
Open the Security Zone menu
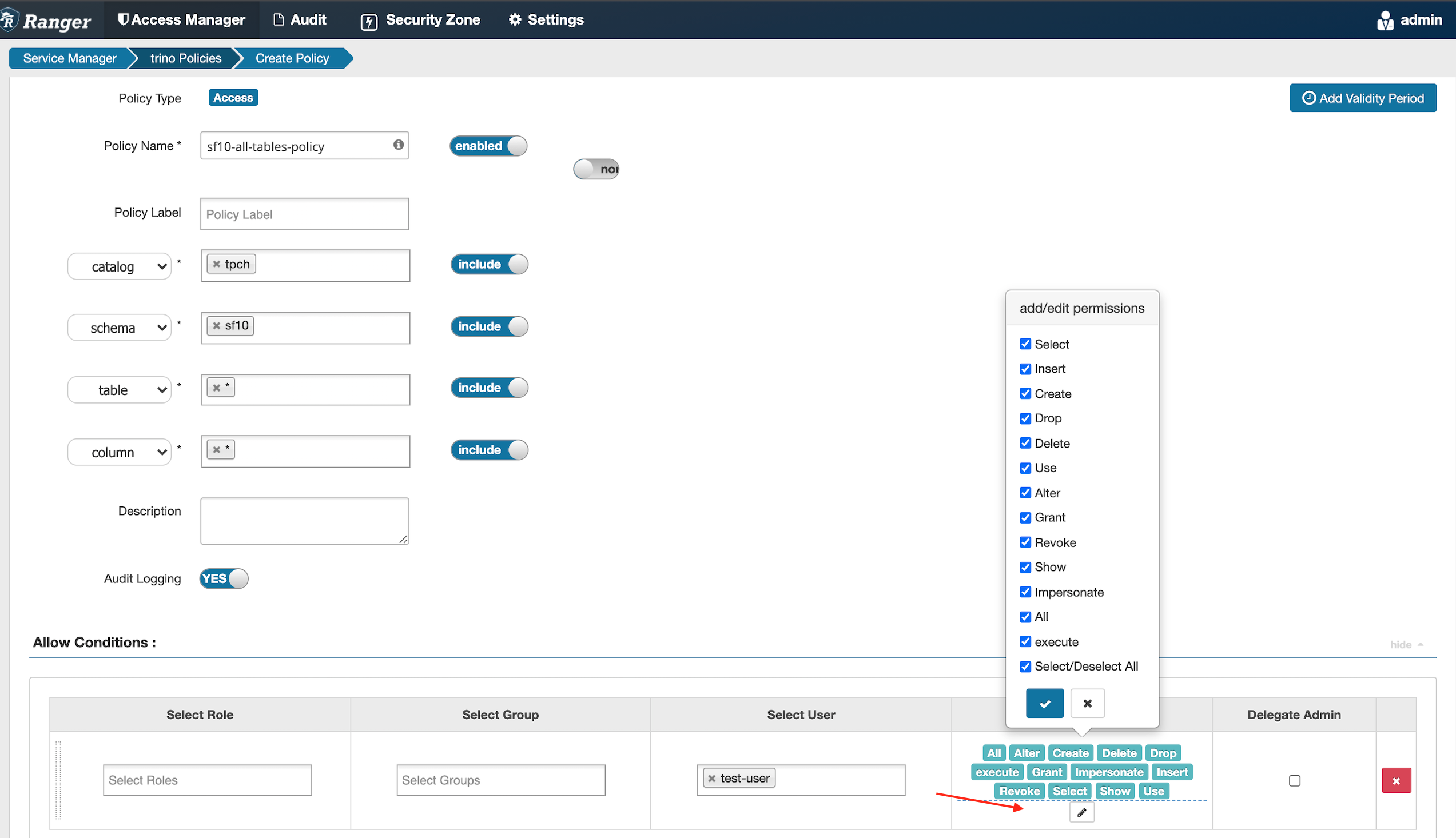click(420, 19)
